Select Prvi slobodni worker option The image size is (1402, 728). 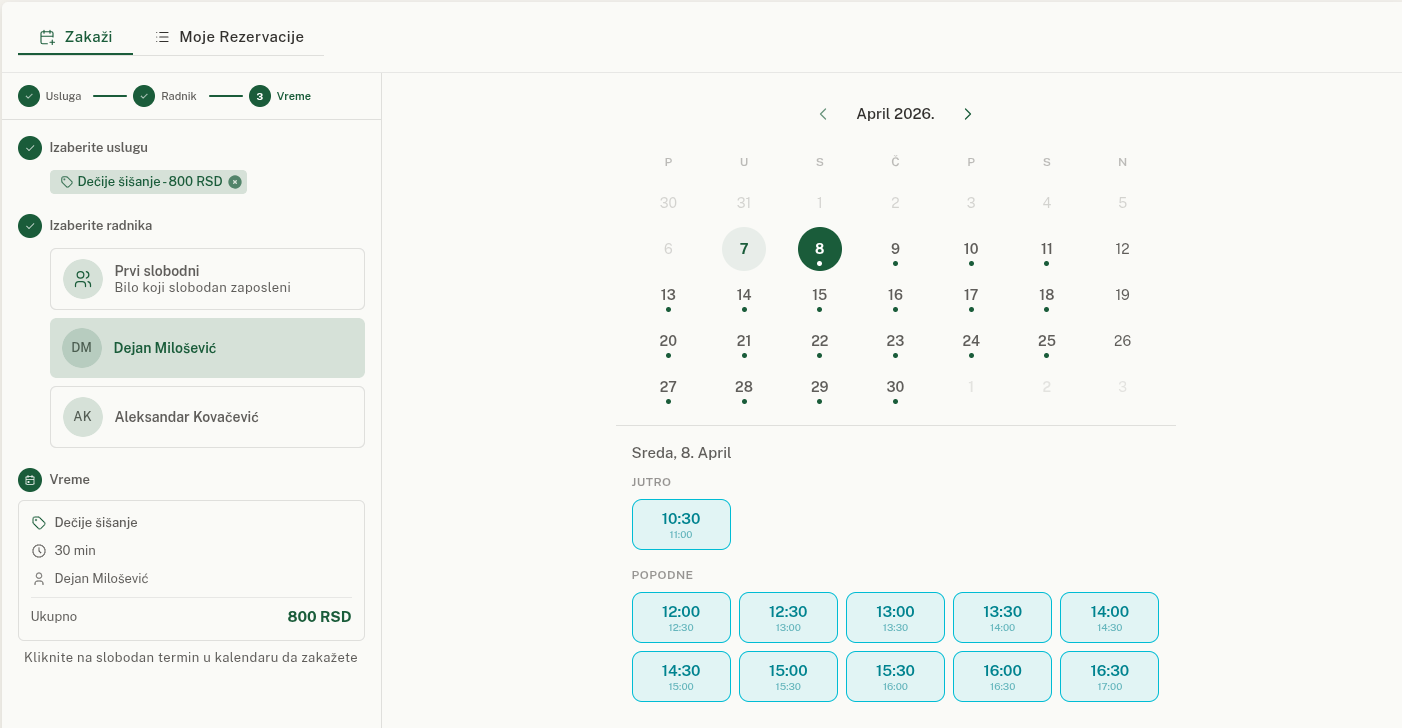(x=207, y=279)
